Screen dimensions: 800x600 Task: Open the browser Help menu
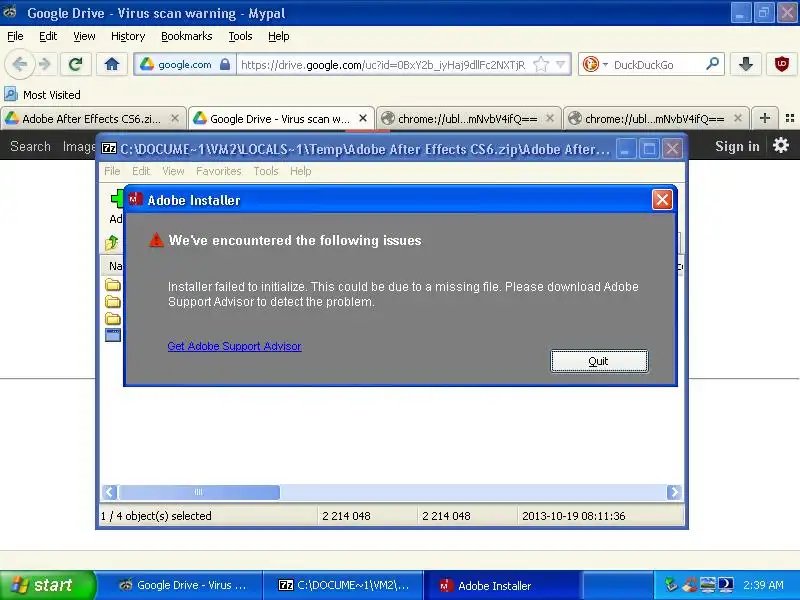tap(279, 36)
